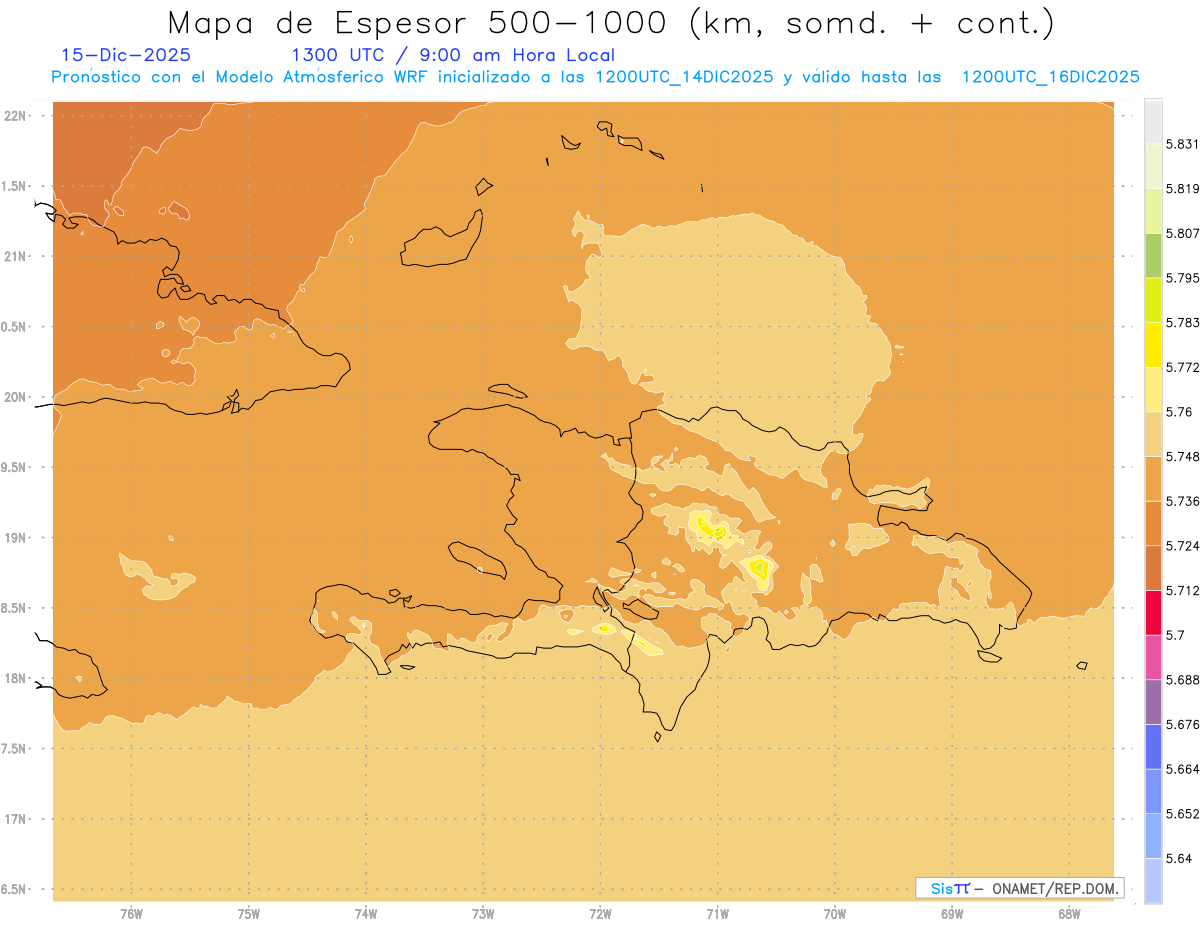The height and width of the screenshot is (927, 1200).
Task: Click the legend value 5.819
Action: pos(1182,189)
